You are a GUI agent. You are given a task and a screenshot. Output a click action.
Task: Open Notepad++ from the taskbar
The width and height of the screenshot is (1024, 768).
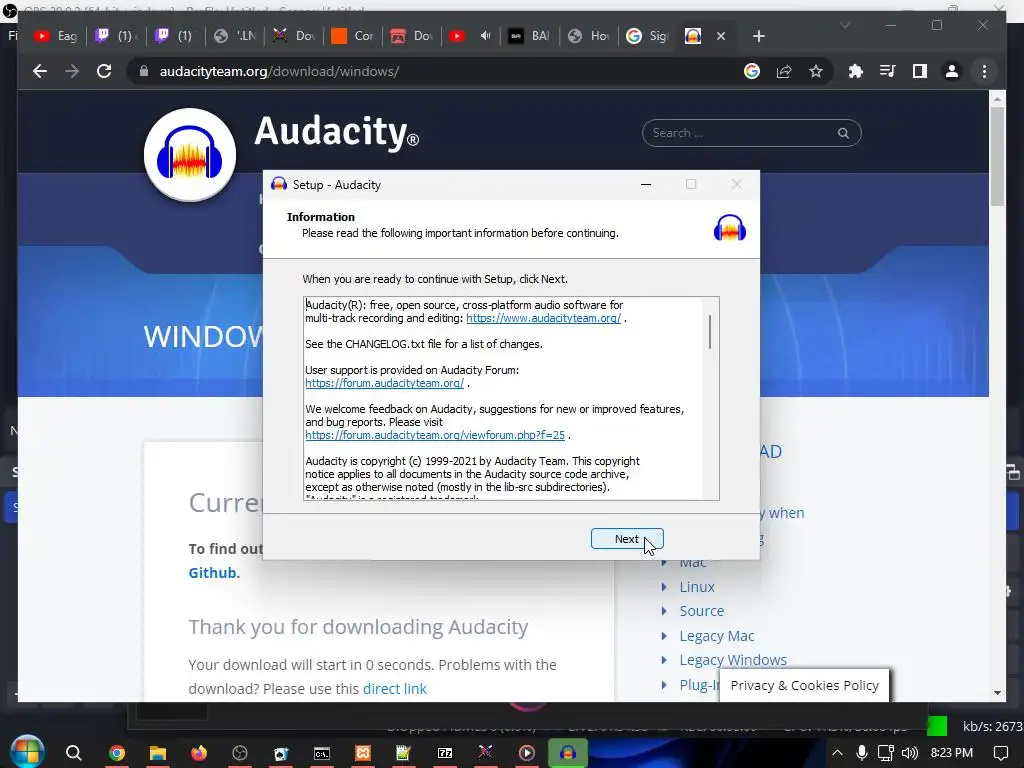click(x=403, y=753)
